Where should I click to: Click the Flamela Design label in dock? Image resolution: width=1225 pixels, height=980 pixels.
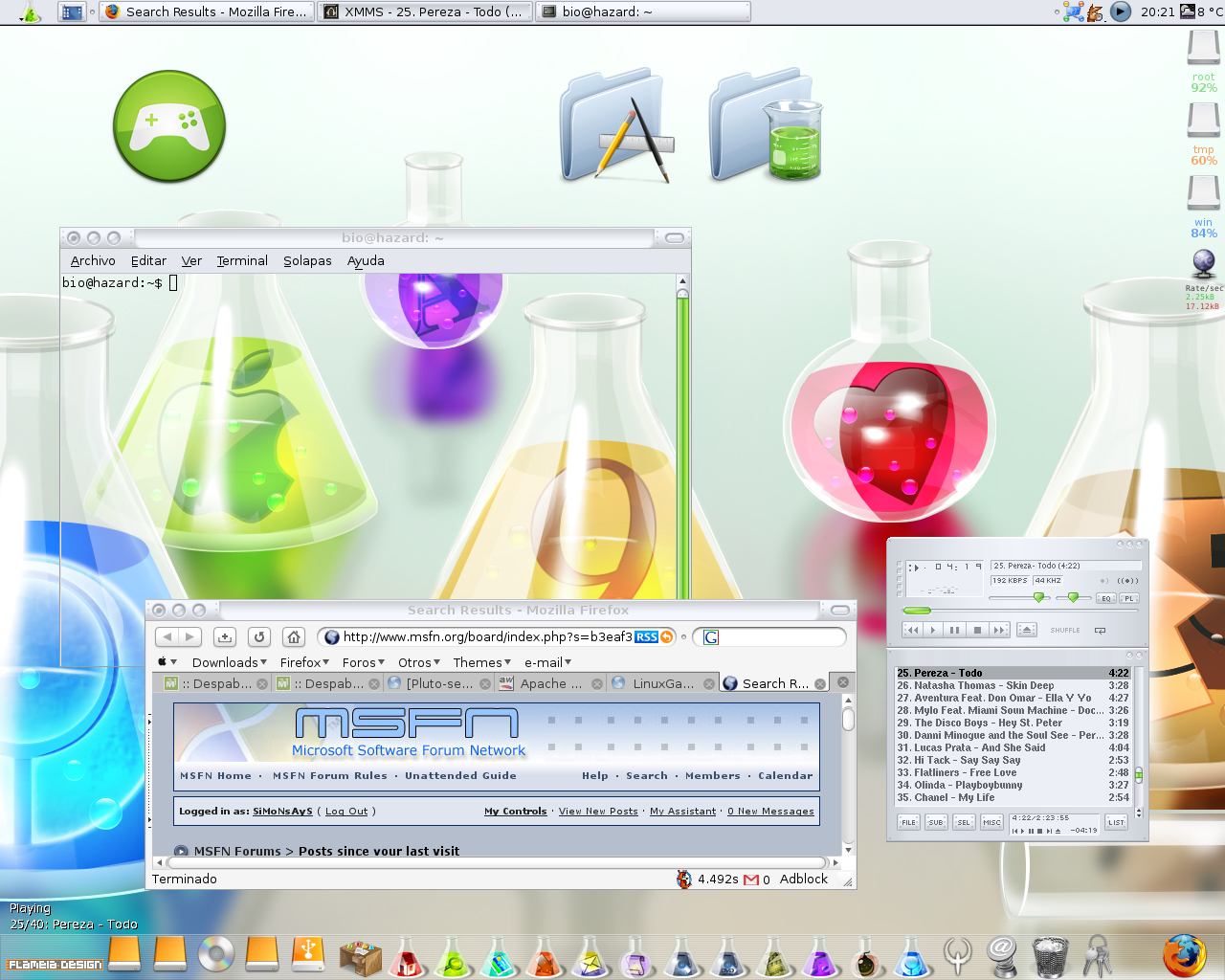(x=54, y=964)
